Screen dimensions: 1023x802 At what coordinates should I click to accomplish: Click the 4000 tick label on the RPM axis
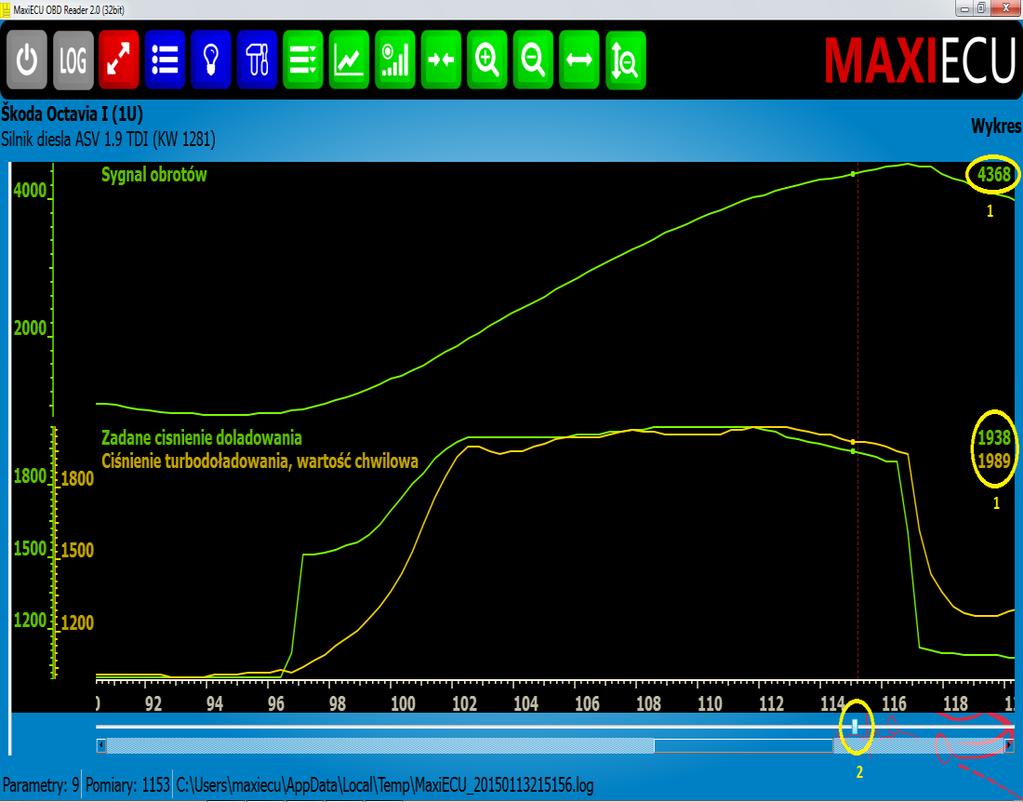tap(30, 191)
